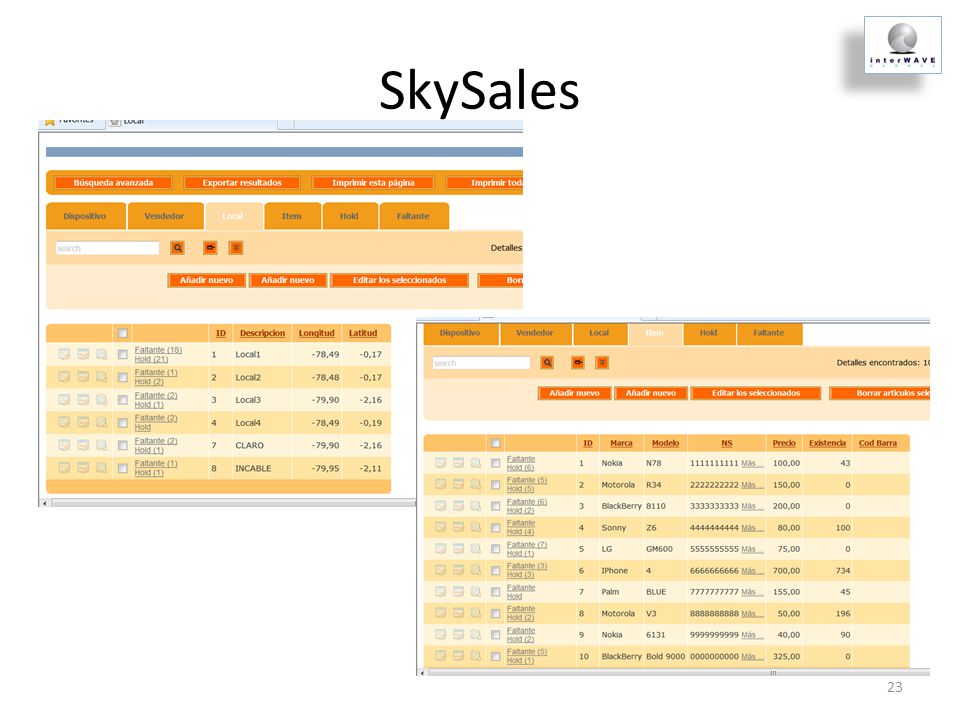
Task: Select the Local tab in Item window
Action: 599,333
